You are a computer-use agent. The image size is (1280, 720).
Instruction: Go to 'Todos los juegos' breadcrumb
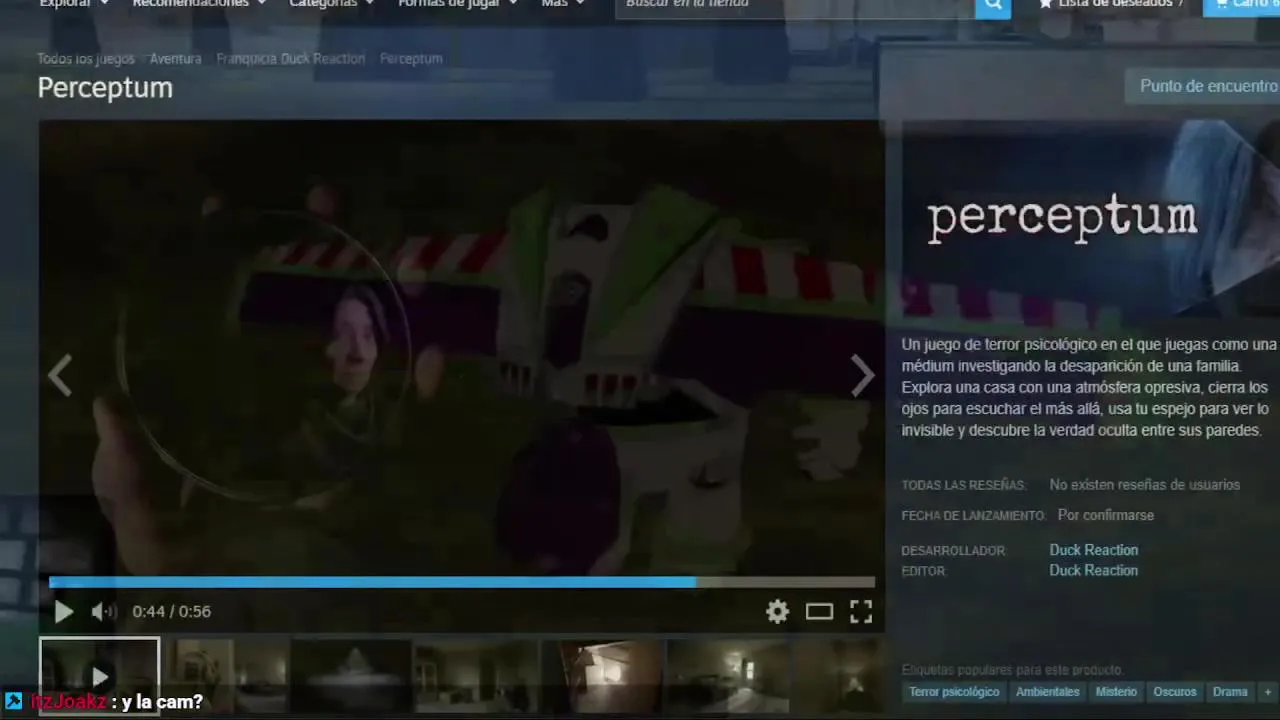click(86, 59)
